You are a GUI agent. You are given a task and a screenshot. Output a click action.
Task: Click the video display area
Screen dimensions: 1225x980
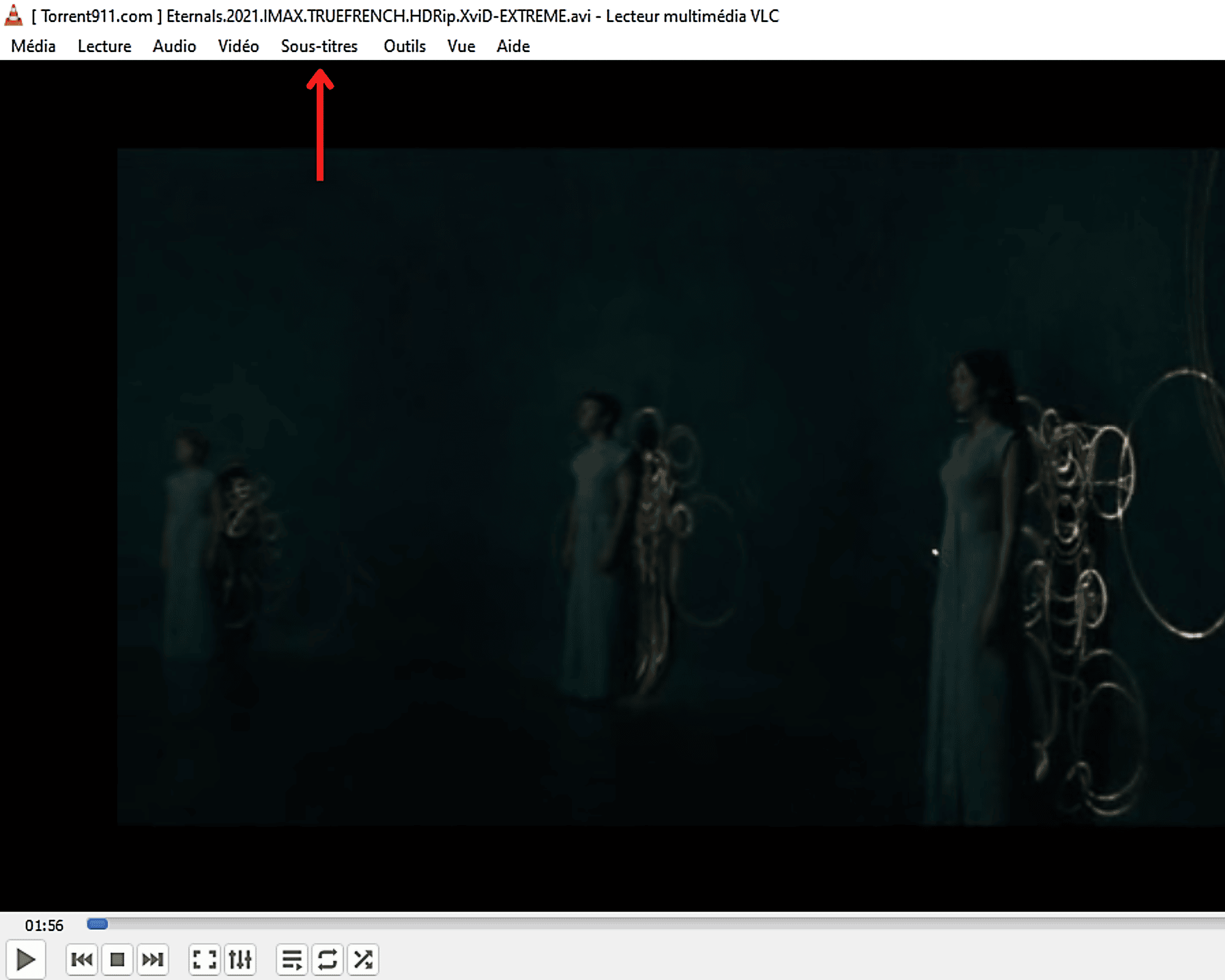point(612,485)
